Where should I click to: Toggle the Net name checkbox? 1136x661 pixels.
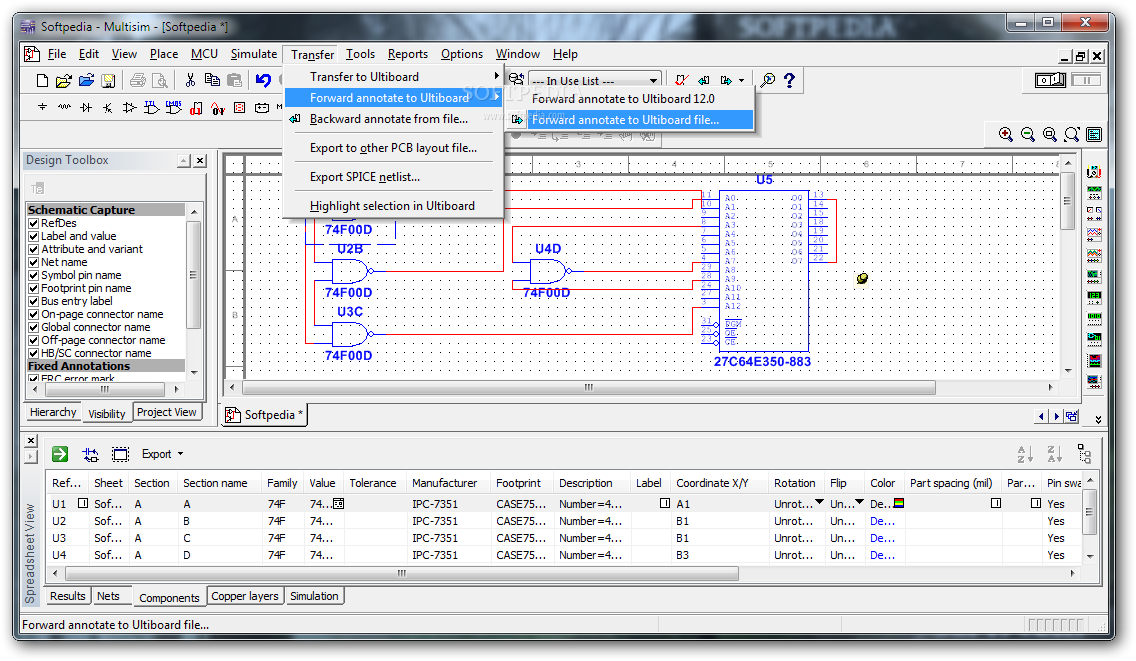pyautogui.click(x=33, y=262)
